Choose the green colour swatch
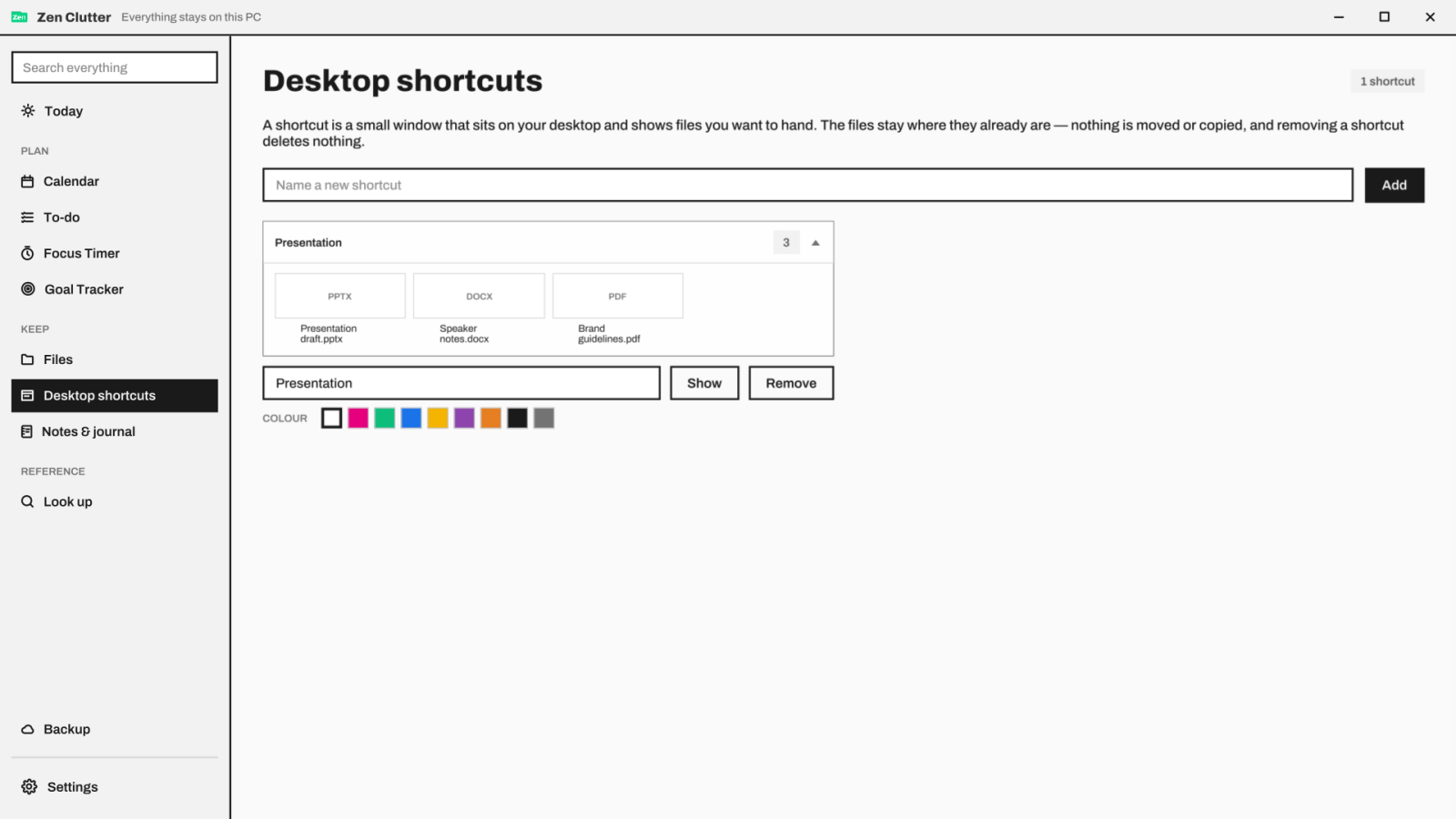 (x=385, y=418)
